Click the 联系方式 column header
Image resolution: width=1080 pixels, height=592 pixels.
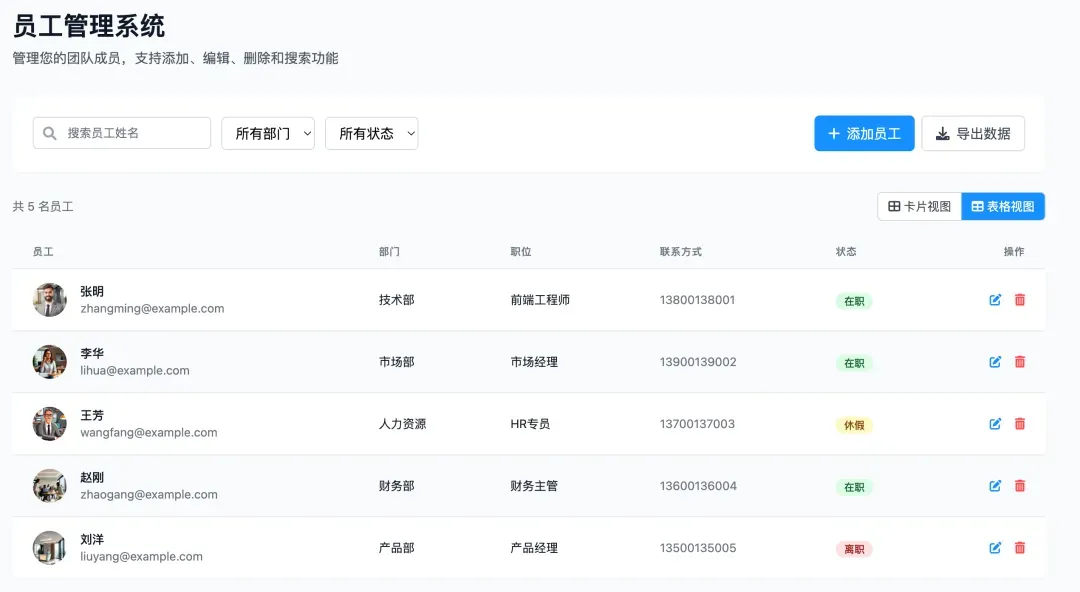pos(681,252)
